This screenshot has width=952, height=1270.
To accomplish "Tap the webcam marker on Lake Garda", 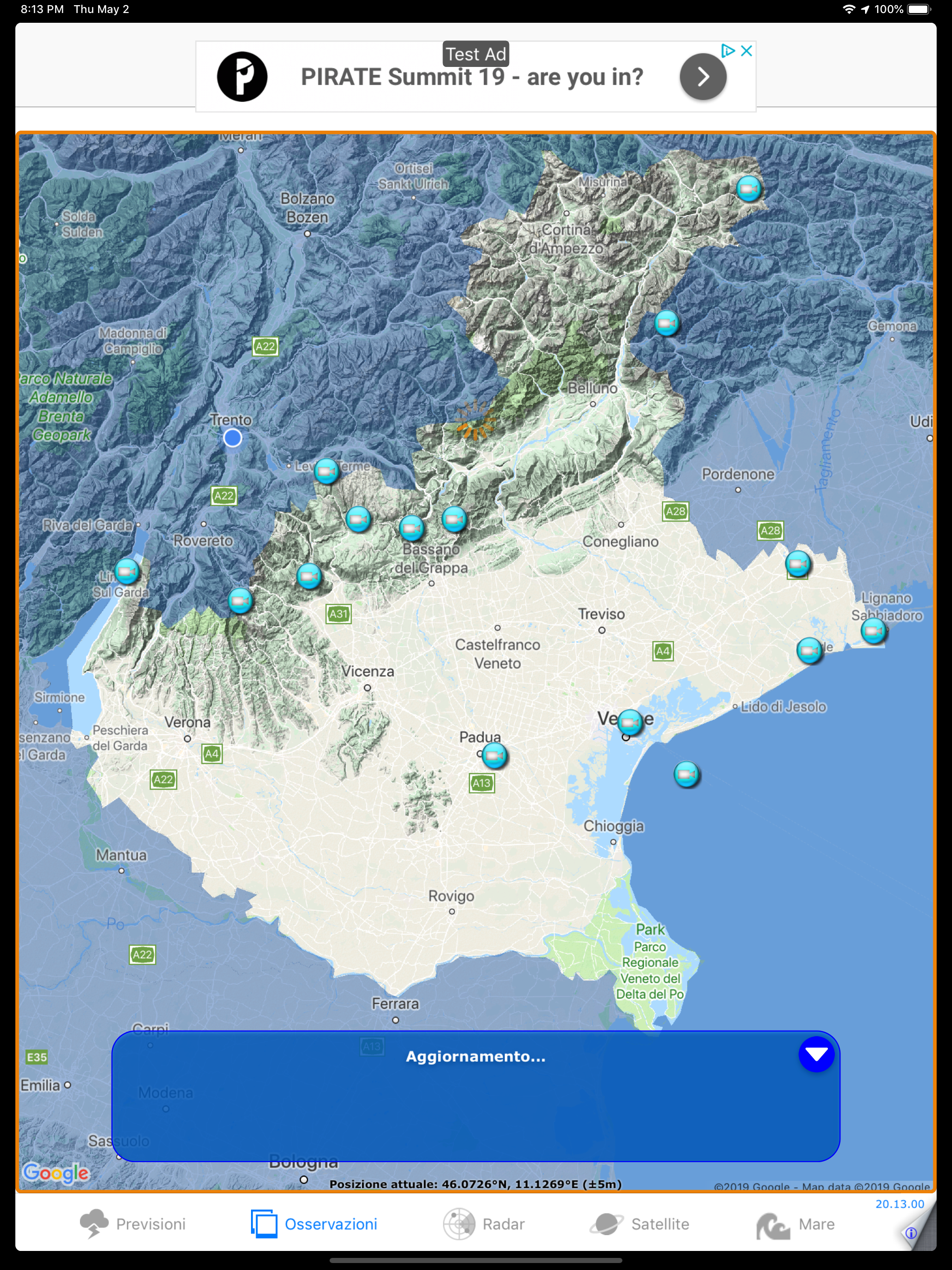I will [127, 571].
